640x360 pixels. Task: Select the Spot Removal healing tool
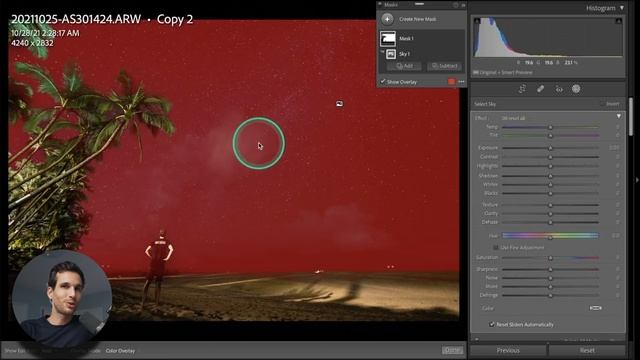click(x=540, y=89)
